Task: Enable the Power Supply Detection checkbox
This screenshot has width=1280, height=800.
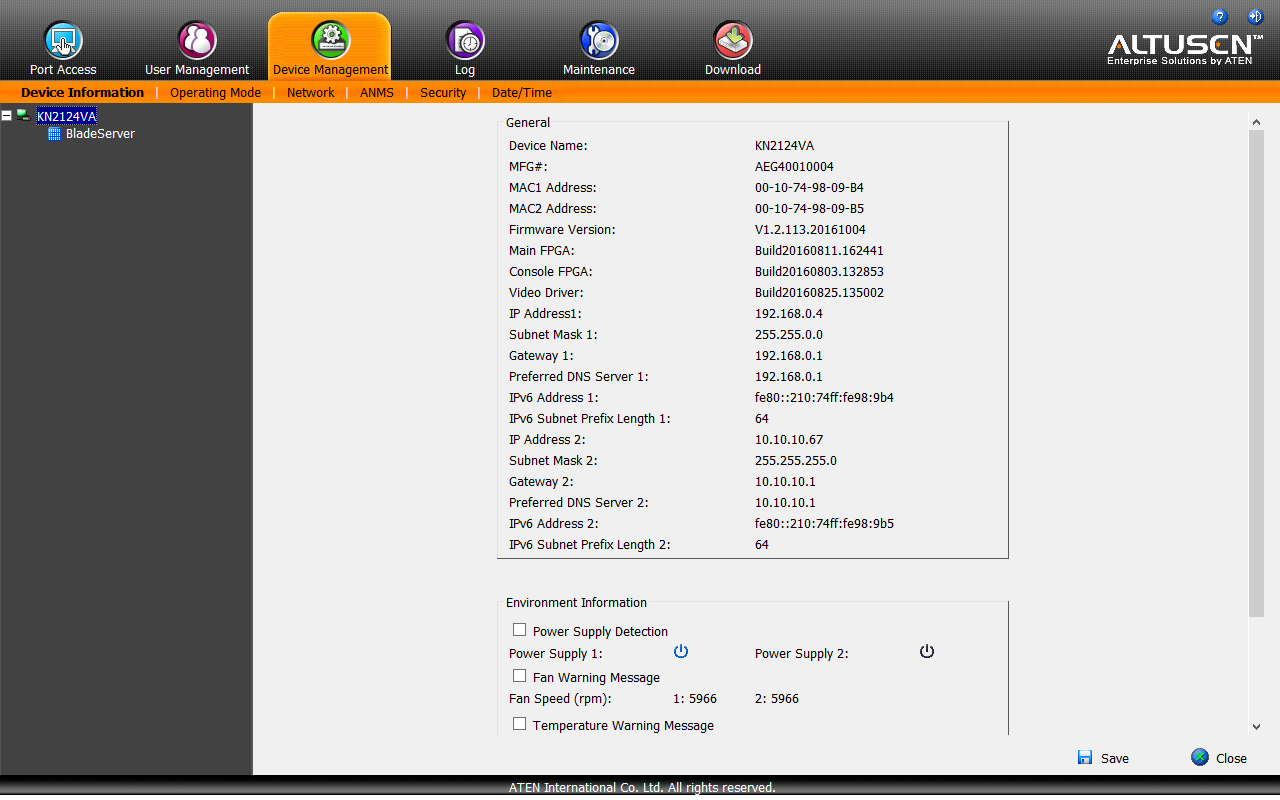Action: (520, 630)
